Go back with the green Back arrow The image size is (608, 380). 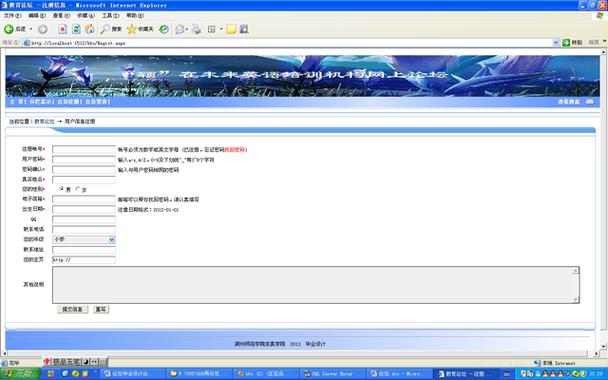click(9, 29)
